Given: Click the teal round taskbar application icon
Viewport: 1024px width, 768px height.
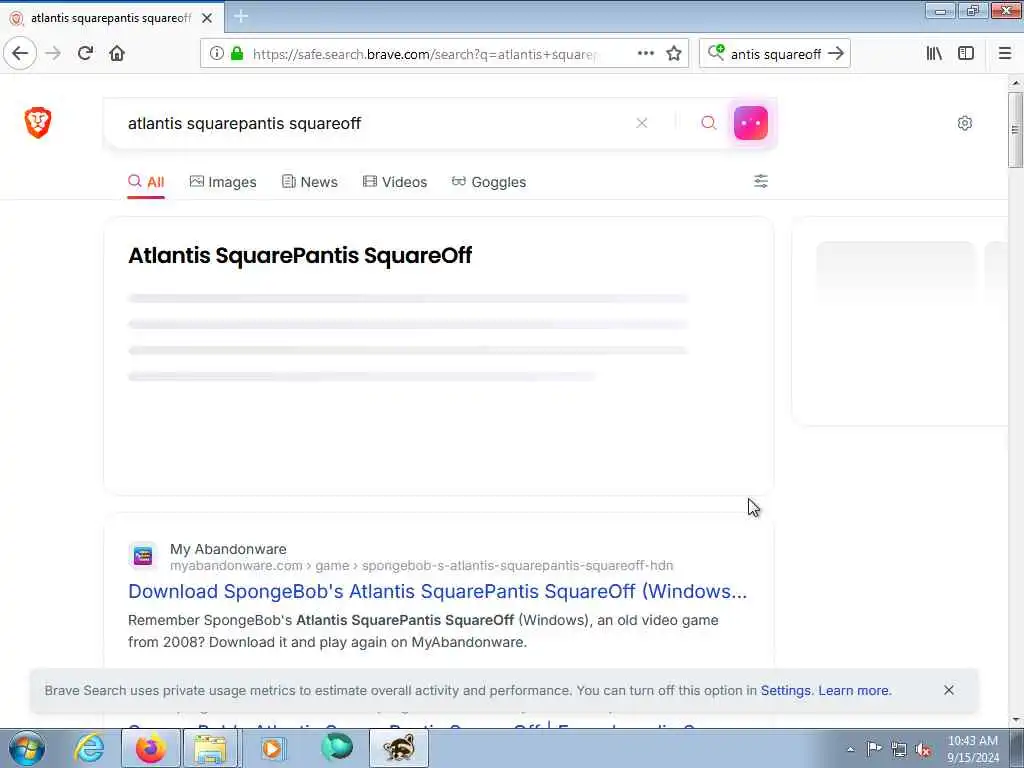Looking at the screenshot, I should (337, 748).
